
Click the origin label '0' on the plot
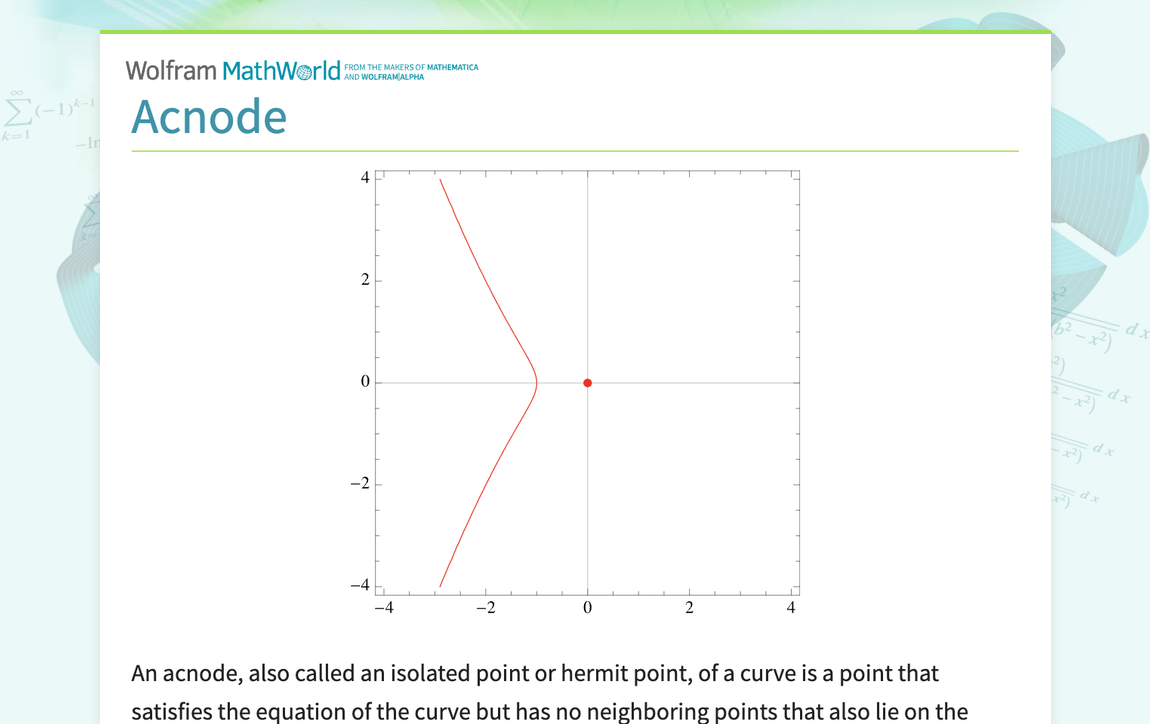(x=587, y=605)
